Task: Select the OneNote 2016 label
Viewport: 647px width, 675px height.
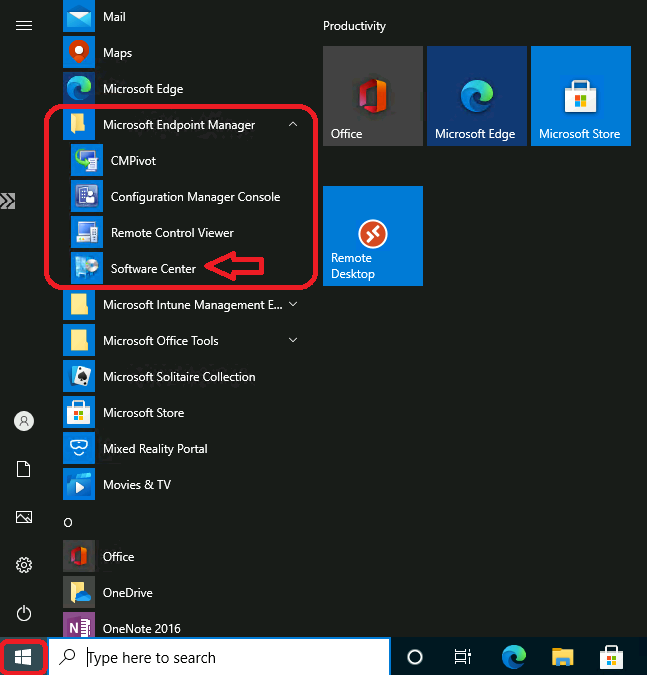Action: pos(142,629)
